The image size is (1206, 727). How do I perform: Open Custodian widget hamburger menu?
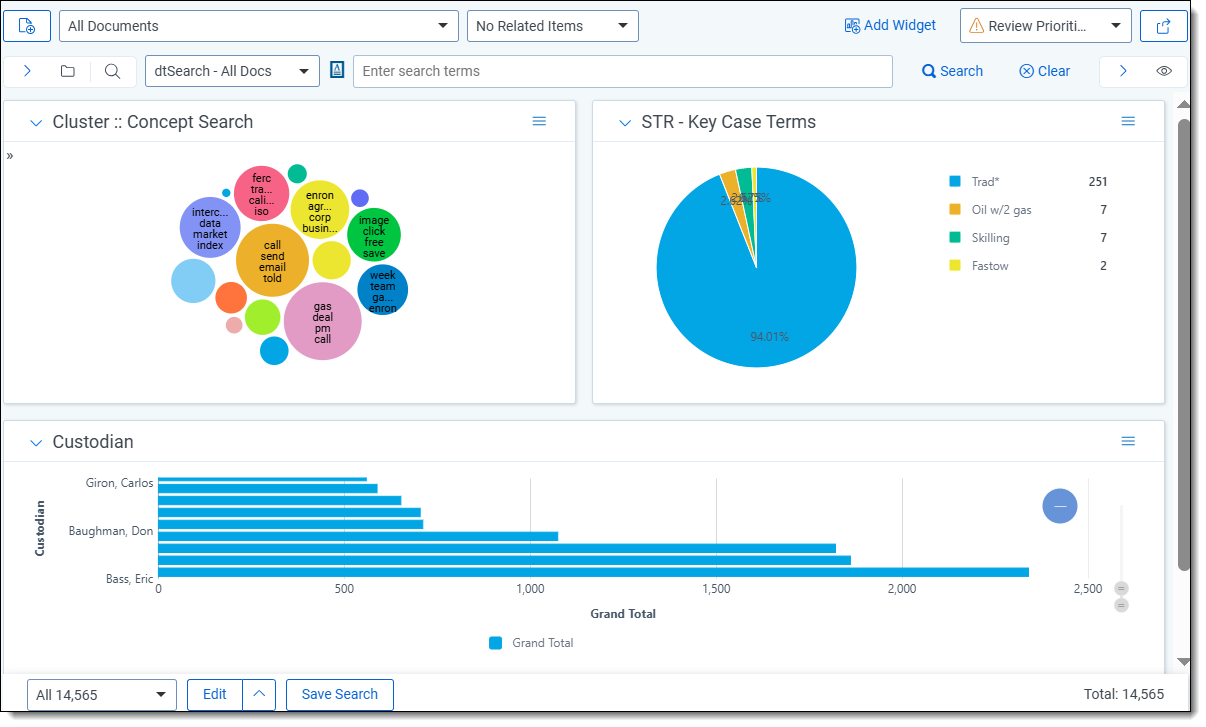[1128, 441]
